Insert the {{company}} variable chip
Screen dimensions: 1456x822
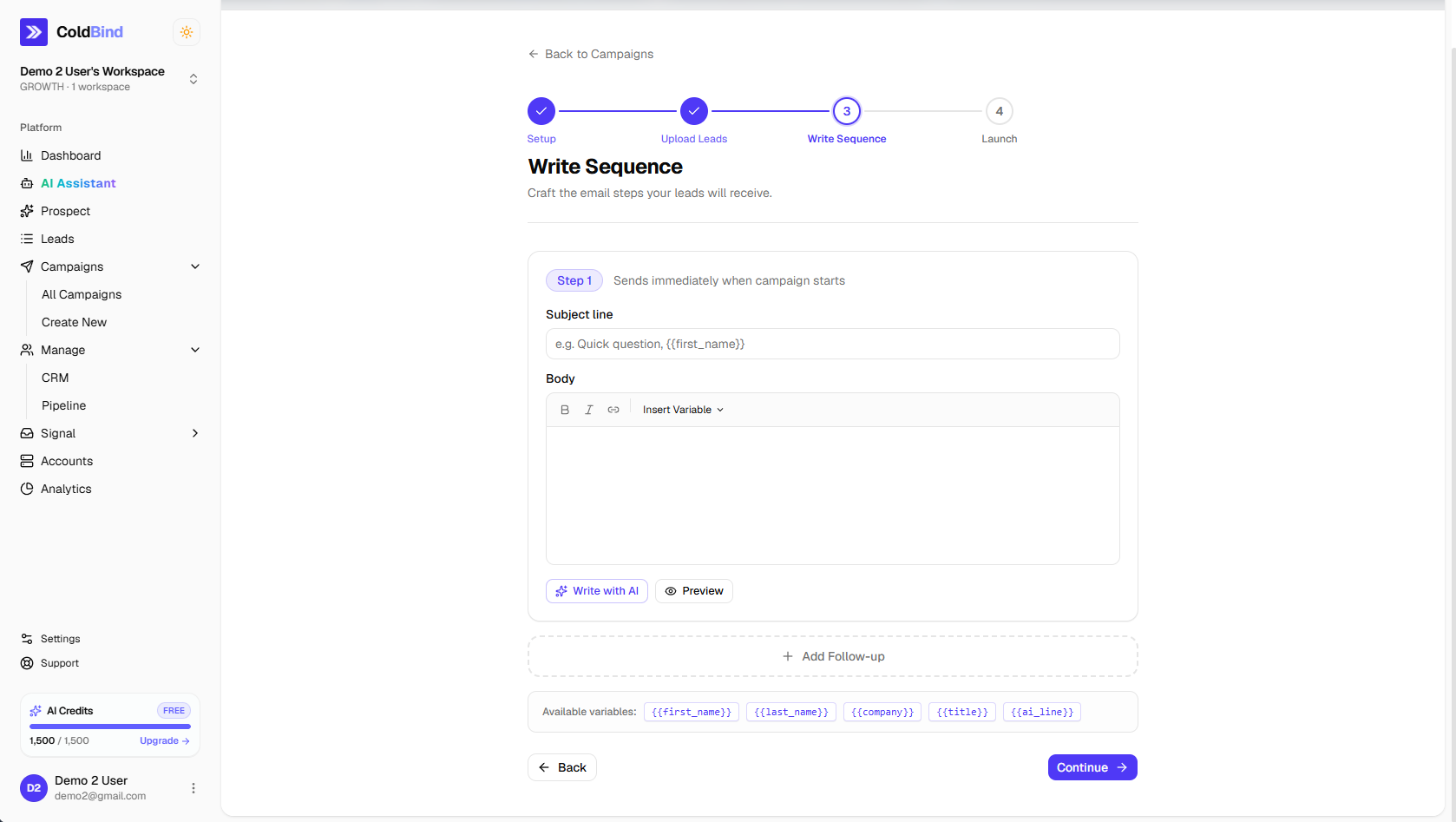882,712
